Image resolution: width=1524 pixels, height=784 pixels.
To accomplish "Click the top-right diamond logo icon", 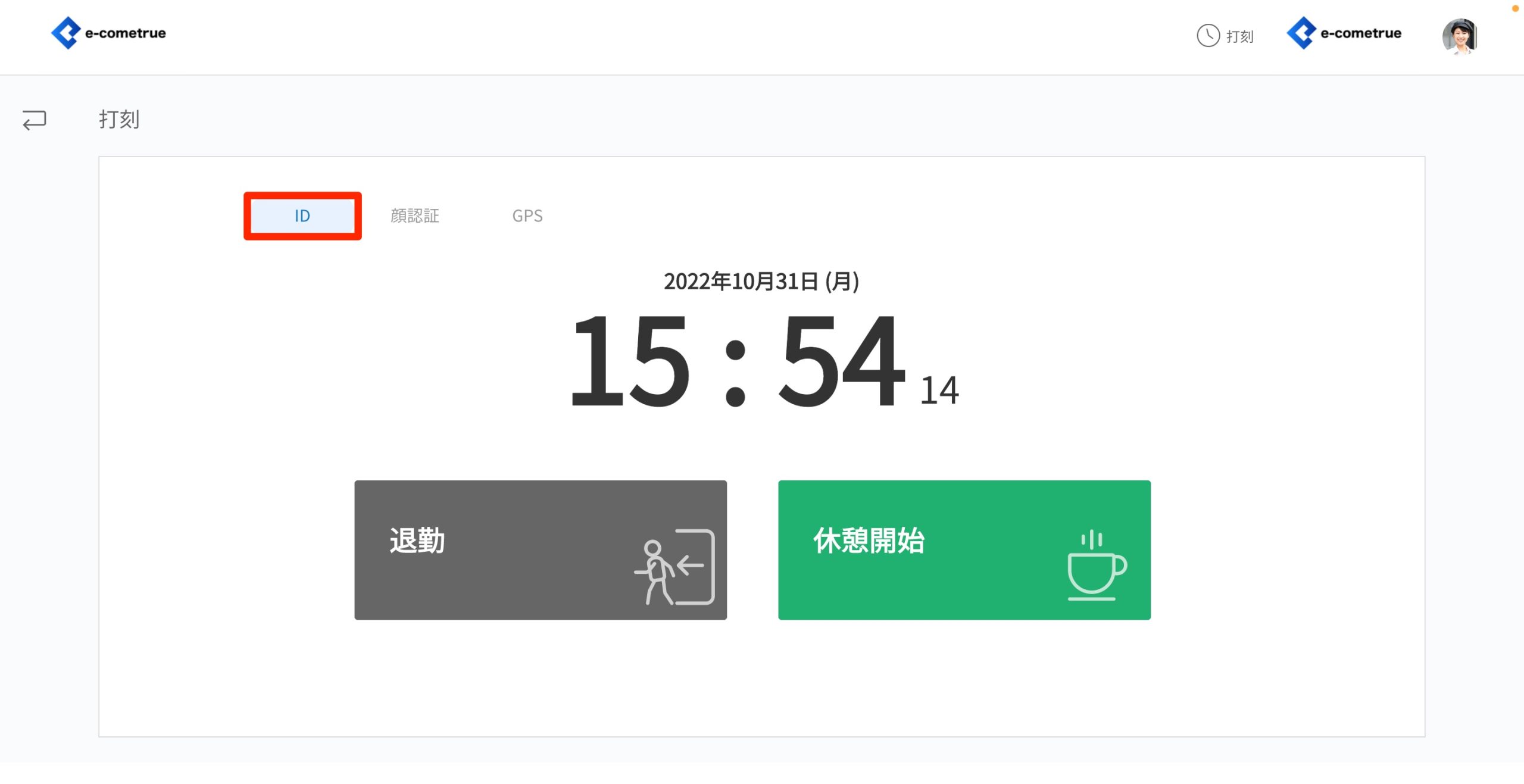I will [1301, 33].
